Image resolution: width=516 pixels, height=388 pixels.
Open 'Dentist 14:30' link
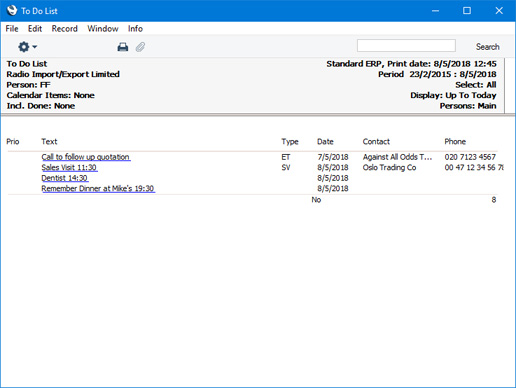[65, 178]
